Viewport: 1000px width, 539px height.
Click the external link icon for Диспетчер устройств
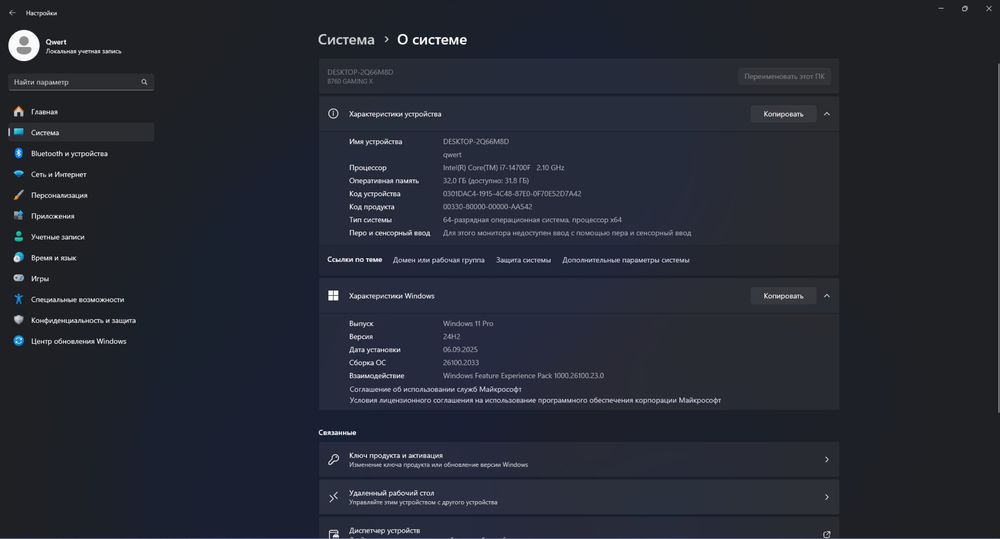pos(827,535)
